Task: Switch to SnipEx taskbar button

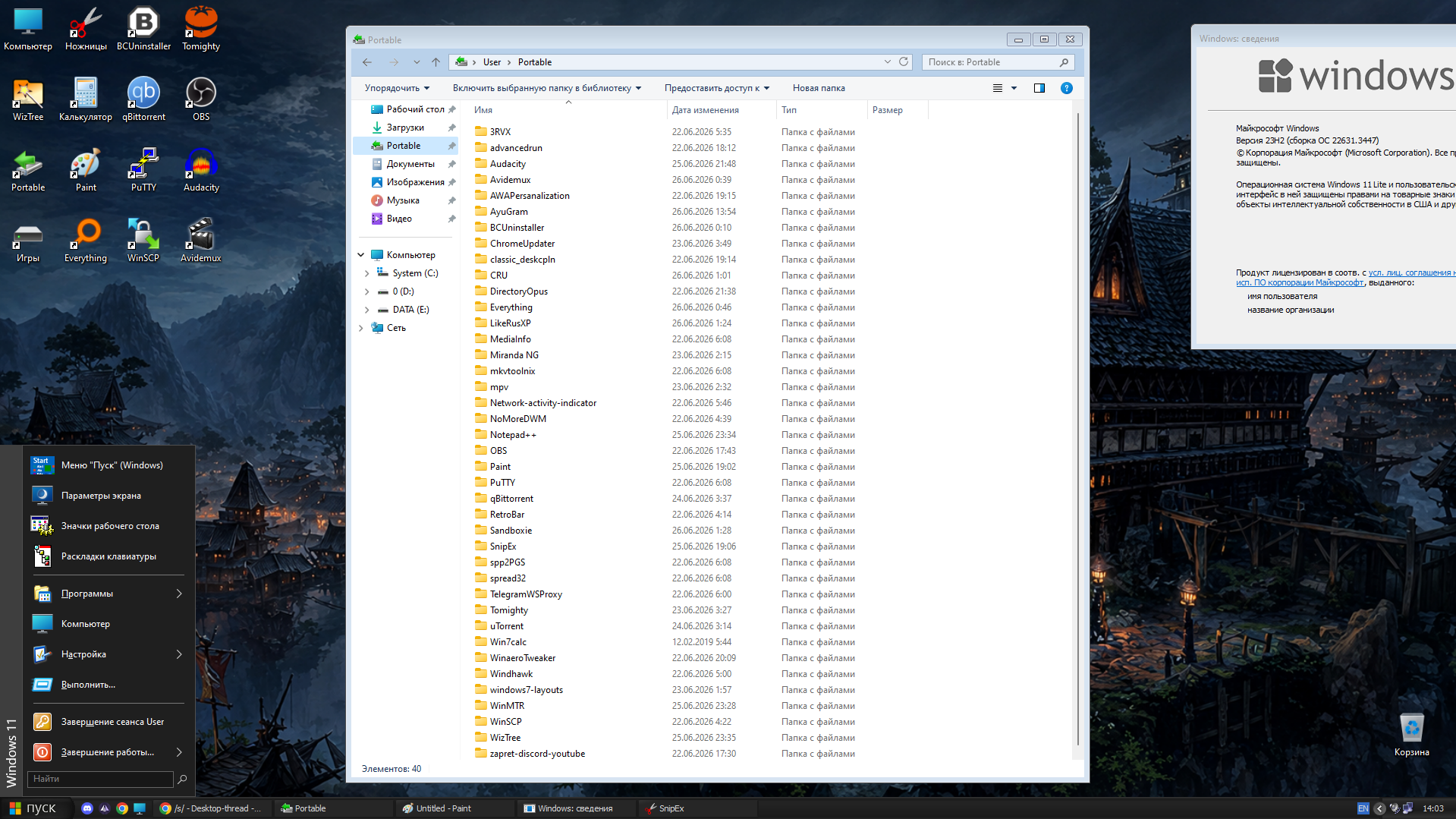Action: point(697,808)
